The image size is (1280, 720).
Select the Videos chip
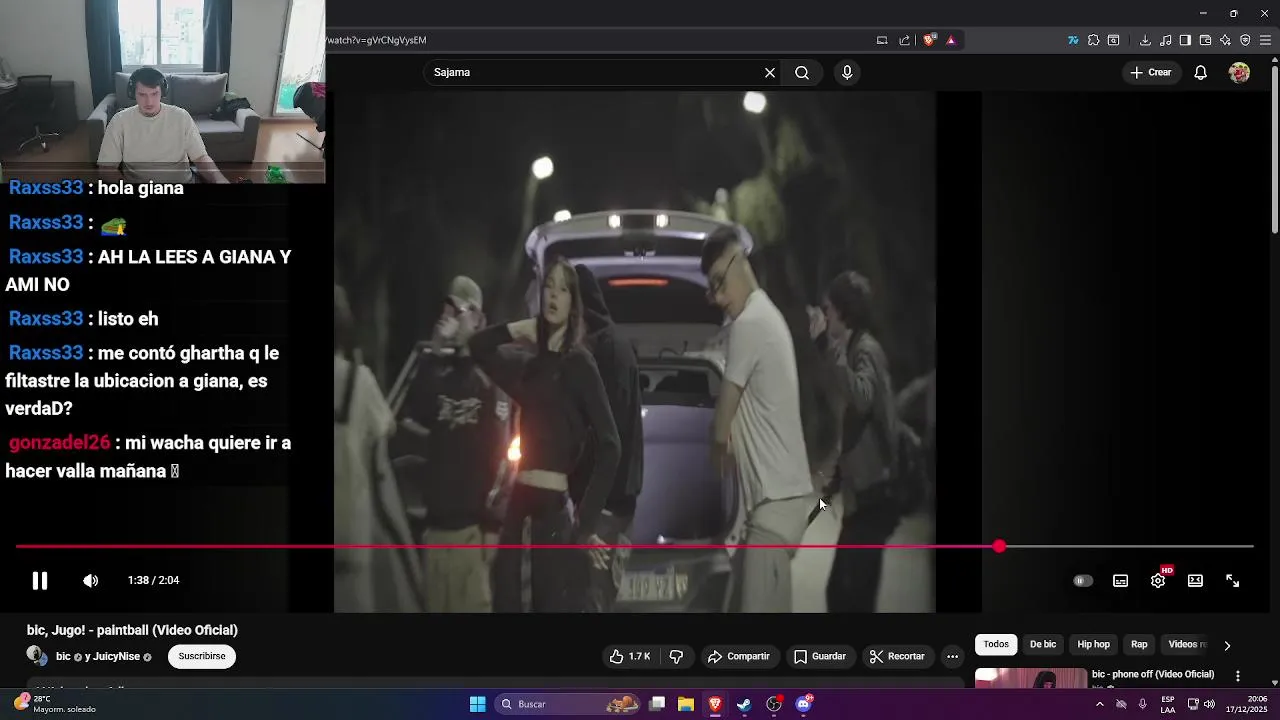tap(1186, 645)
